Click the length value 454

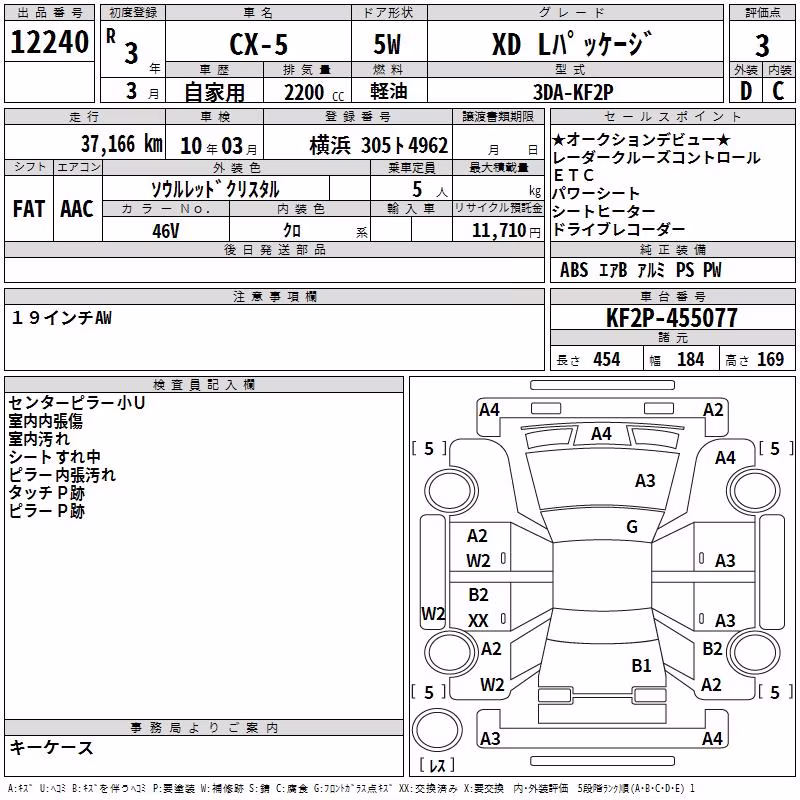[607, 360]
